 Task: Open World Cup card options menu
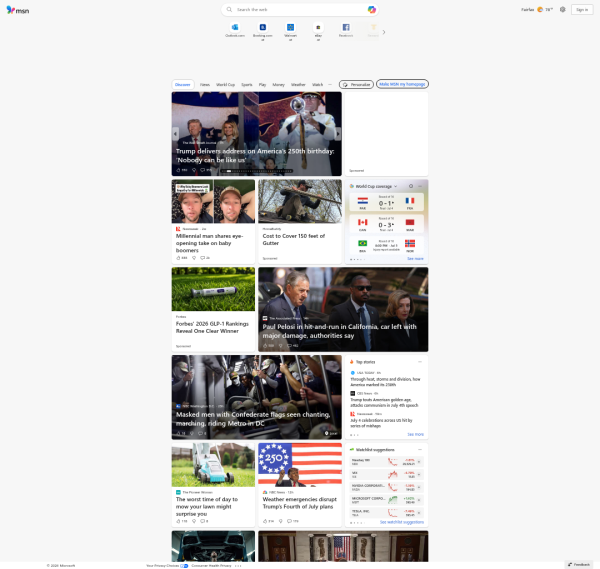[x=420, y=186]
